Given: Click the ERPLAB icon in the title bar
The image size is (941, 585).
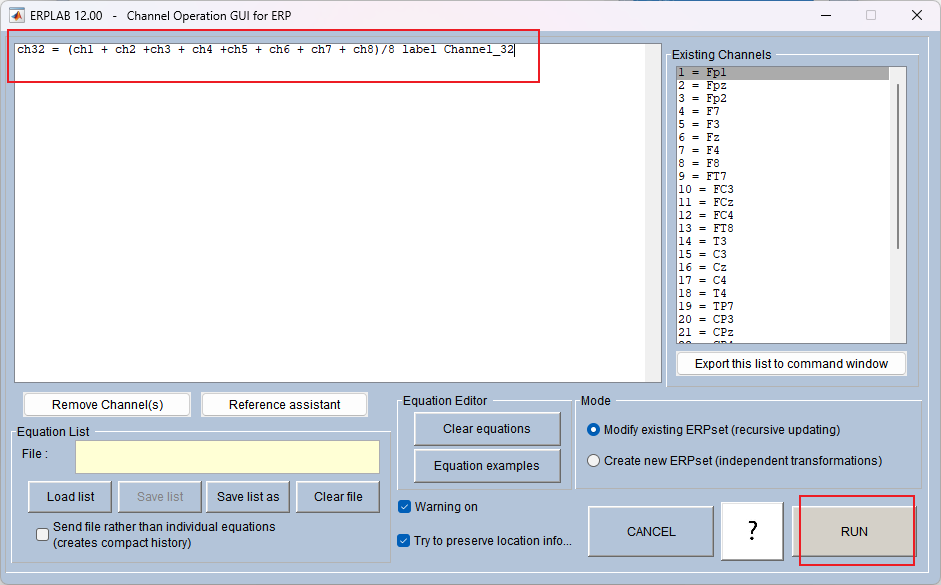Looking at the screenshot, I should click(17, 15).
